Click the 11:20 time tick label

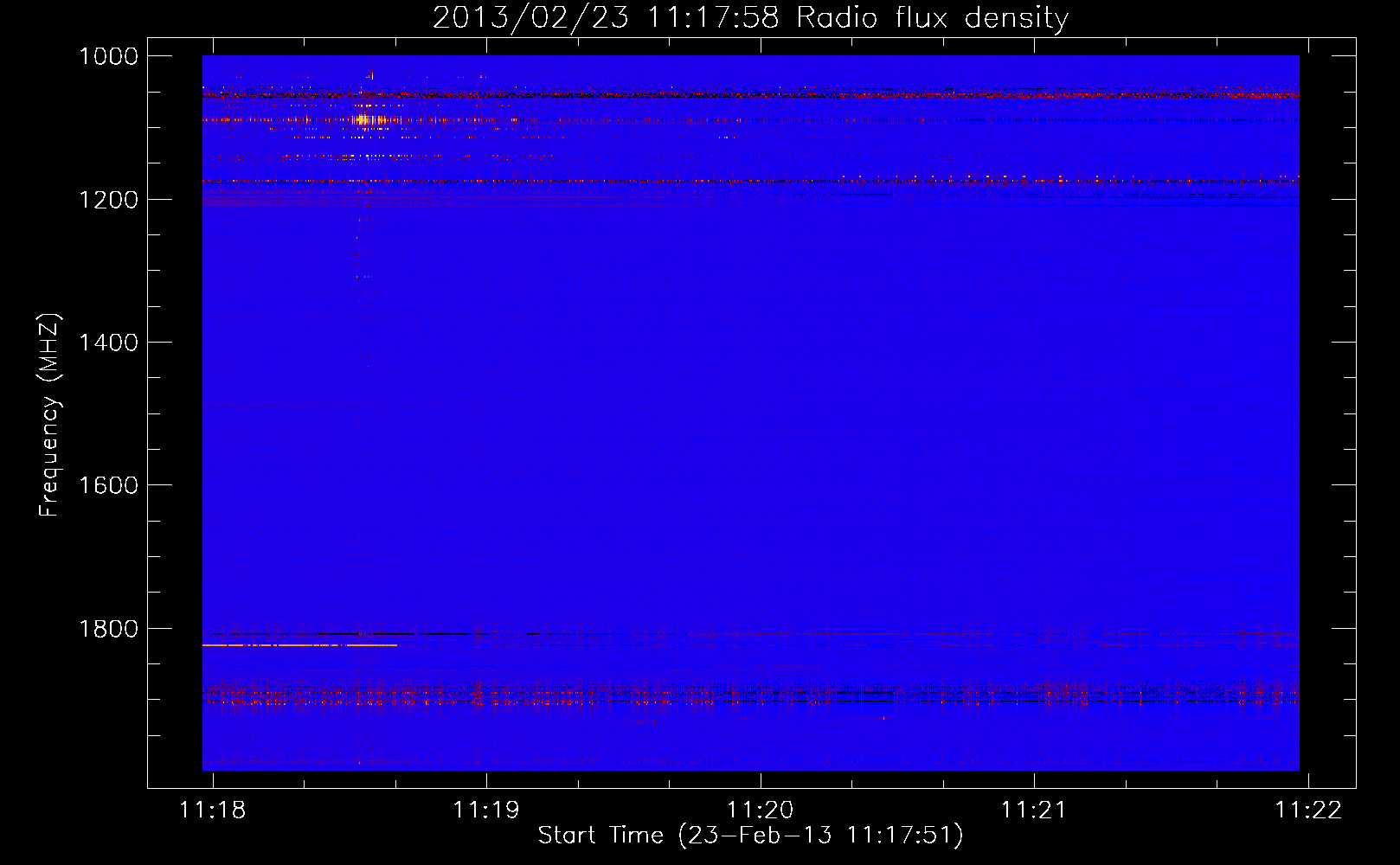[x=761, y=810]
